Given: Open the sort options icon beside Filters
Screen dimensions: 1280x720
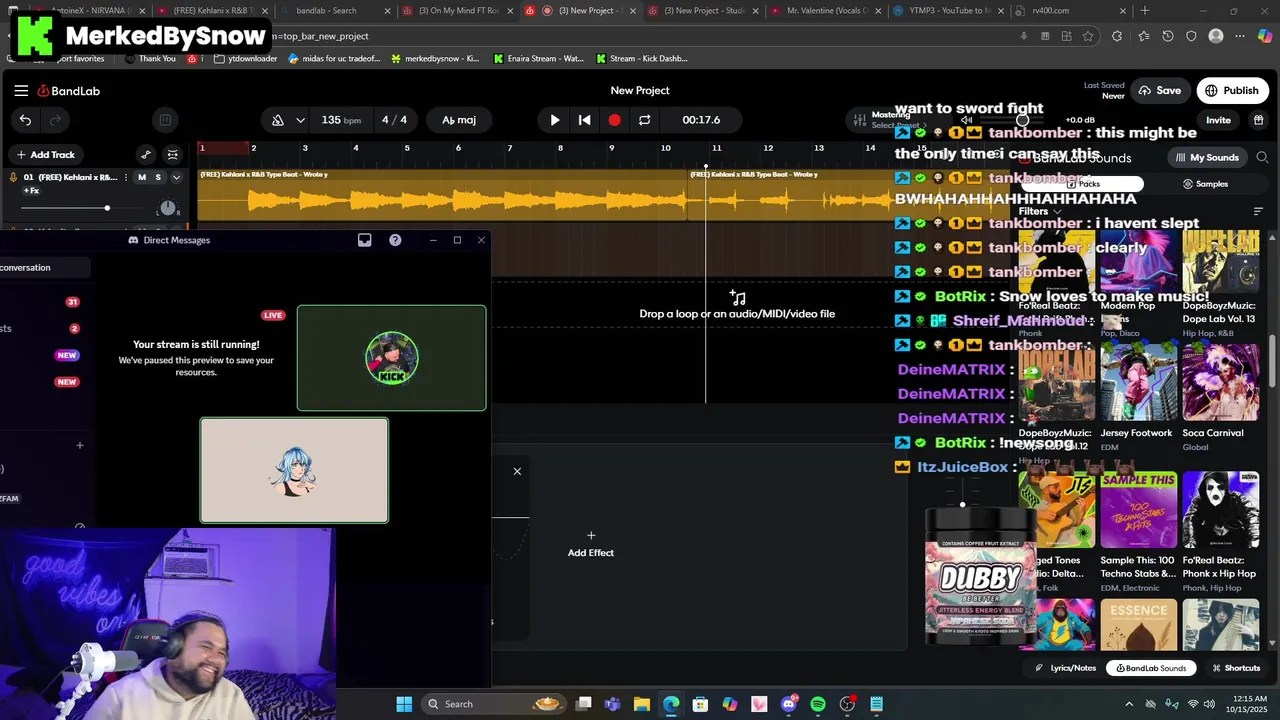Looking at the screenshot, I should coord(1258,212).
